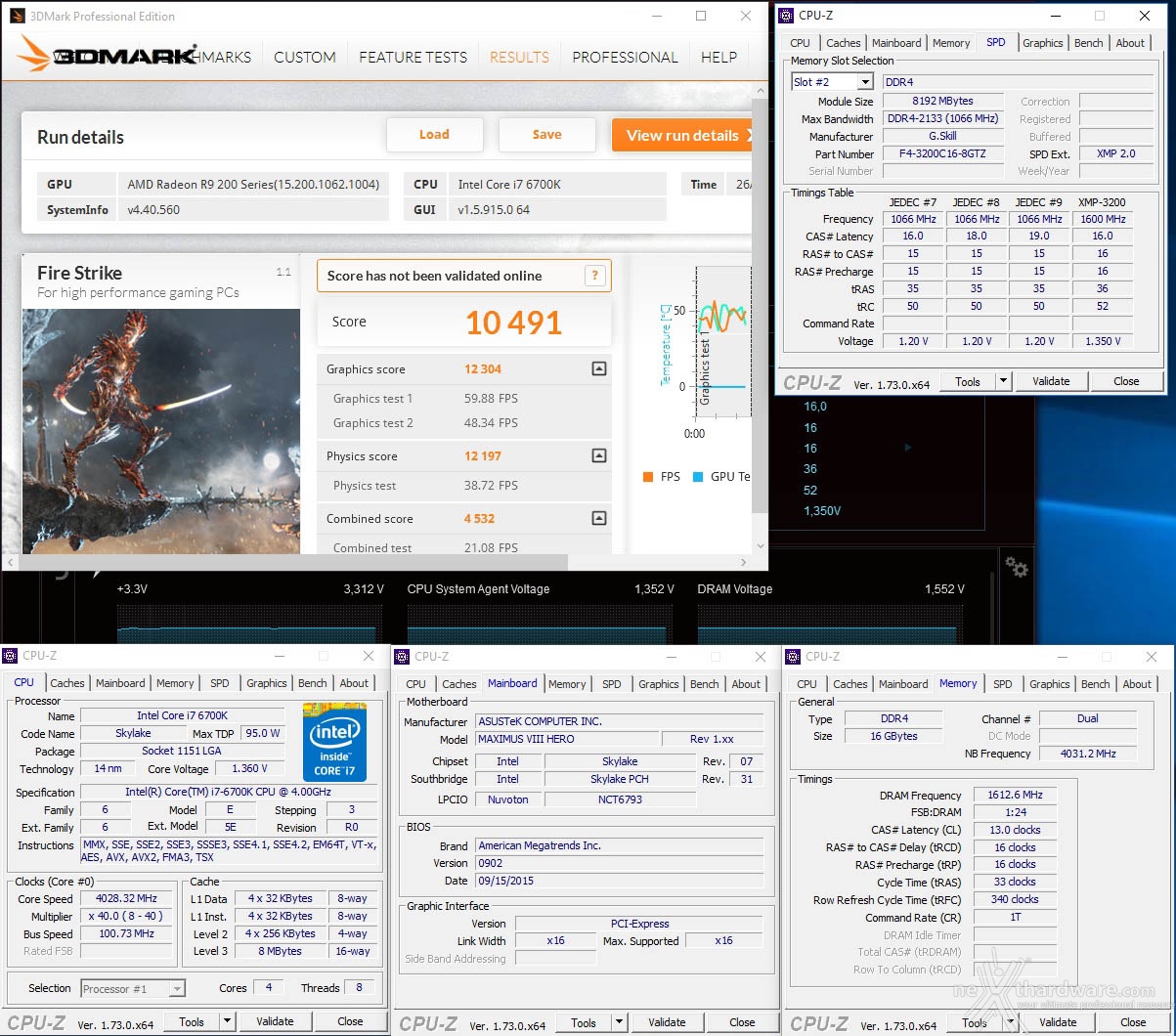Click Validate in the Mainboard window
Viewport: 1176px width, 1036px height.
coord(667,1022)
